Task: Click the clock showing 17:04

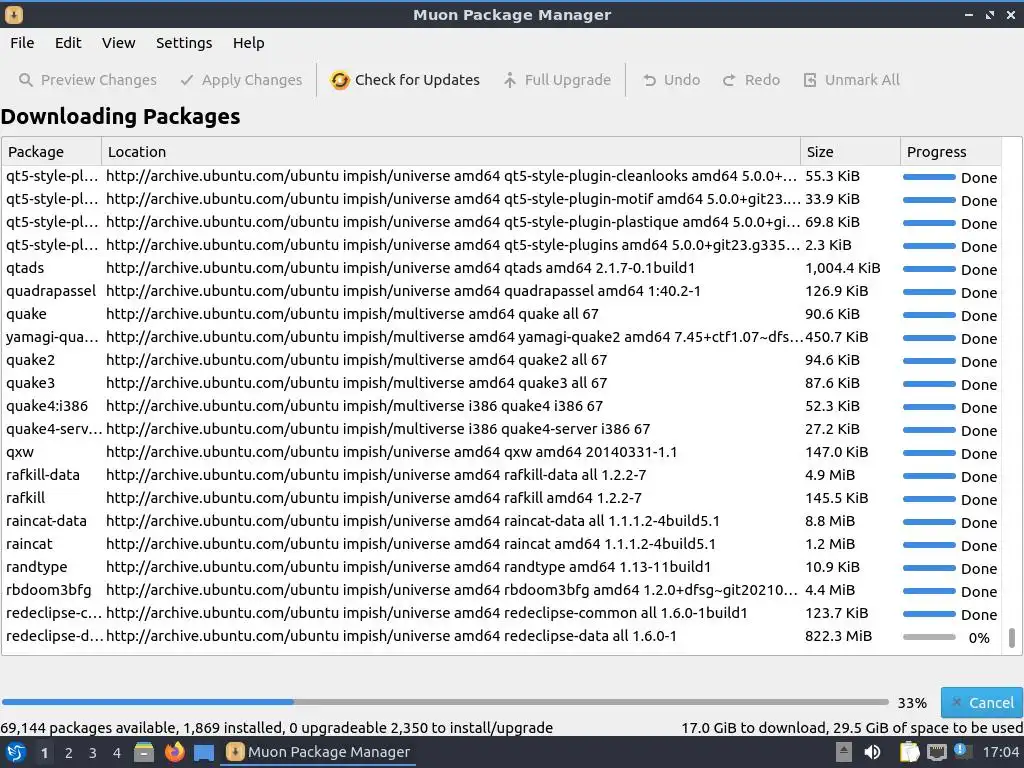Action: 1000,753
